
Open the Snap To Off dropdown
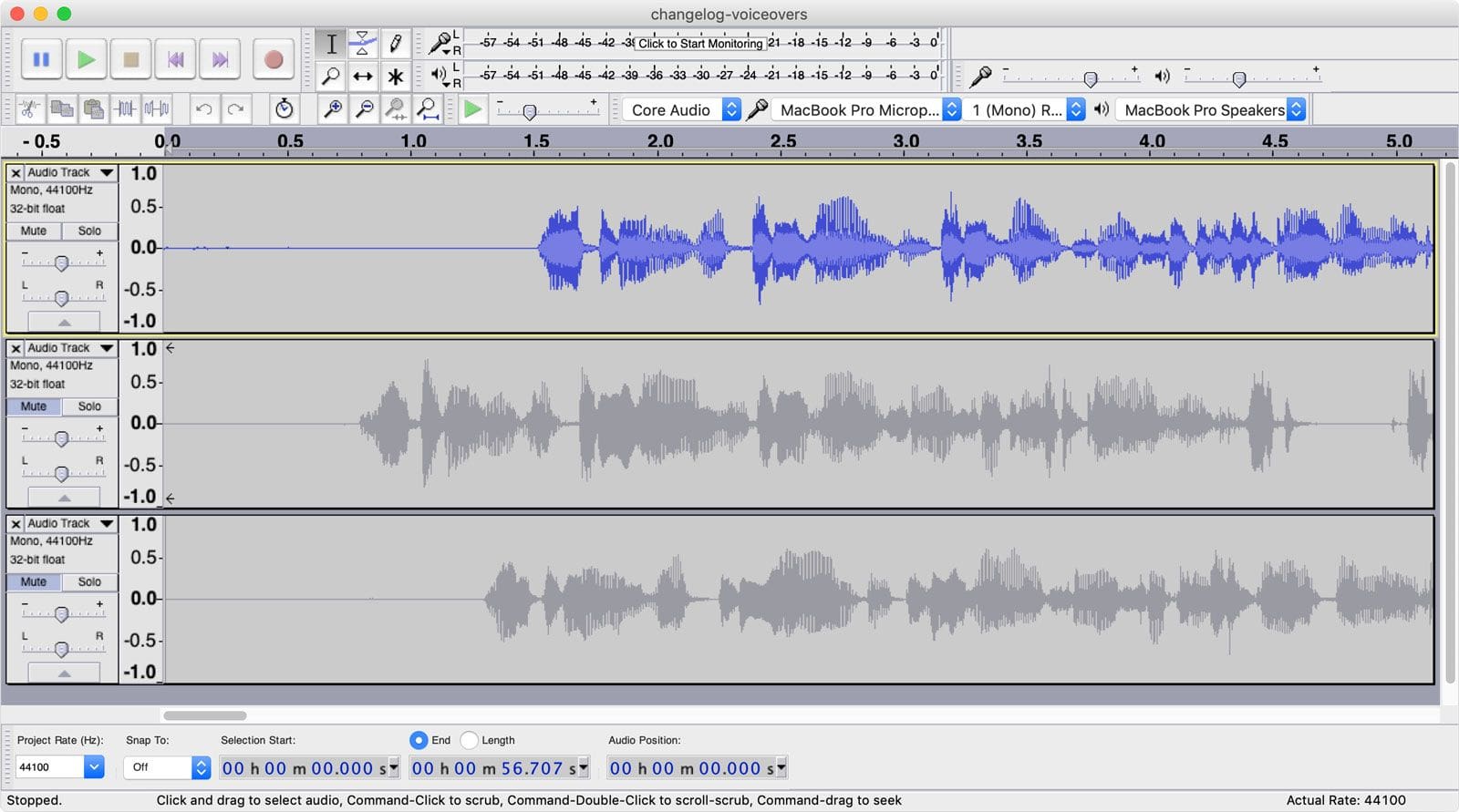click(x=167, y=767)
